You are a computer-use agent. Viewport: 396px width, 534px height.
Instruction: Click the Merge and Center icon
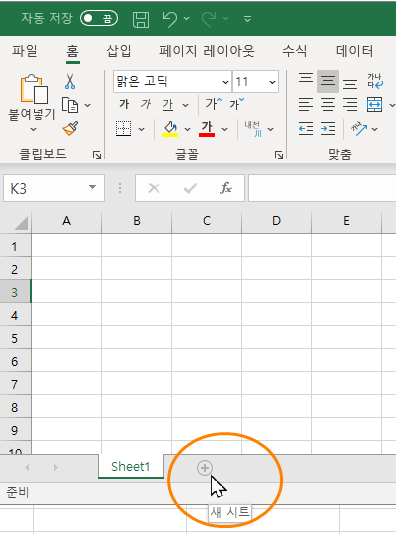tap(375, 105)
